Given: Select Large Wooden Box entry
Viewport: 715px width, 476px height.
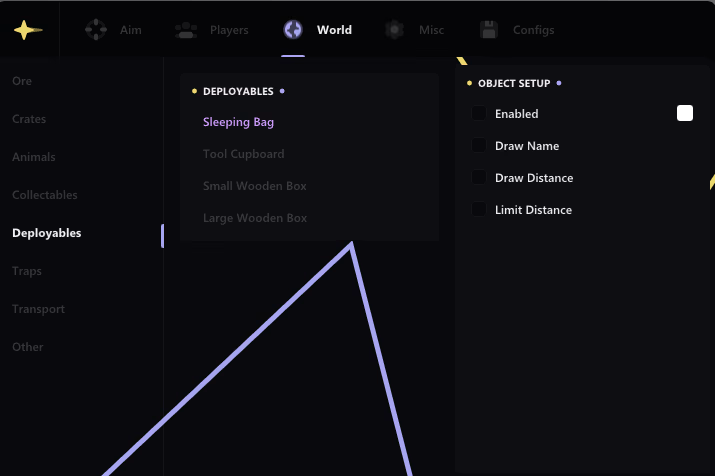Looking at the screenshot, I should (x=255, y=218).
